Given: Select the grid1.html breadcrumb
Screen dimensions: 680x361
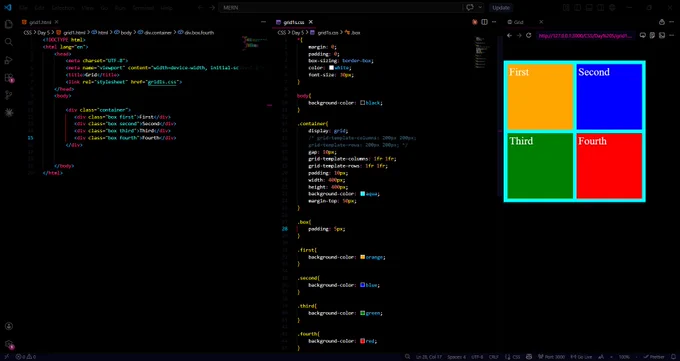Looking at the screenshot, I should 71,33.
